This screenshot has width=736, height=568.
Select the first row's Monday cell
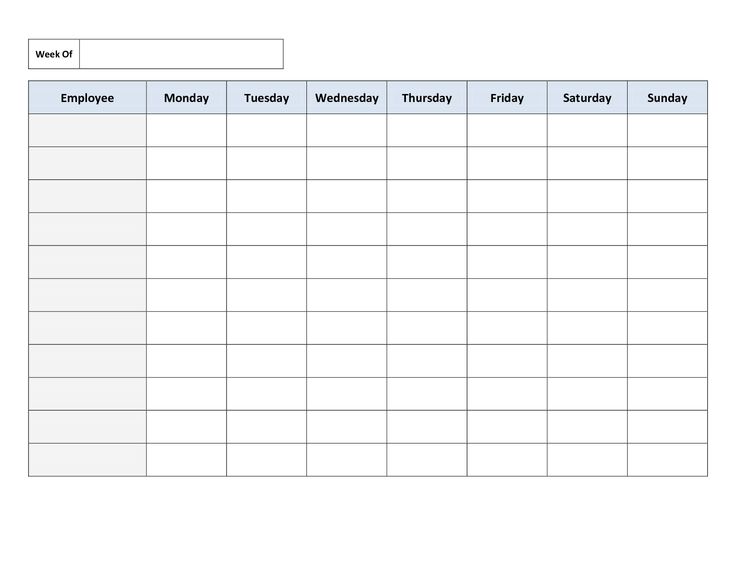tap(186, 130)
